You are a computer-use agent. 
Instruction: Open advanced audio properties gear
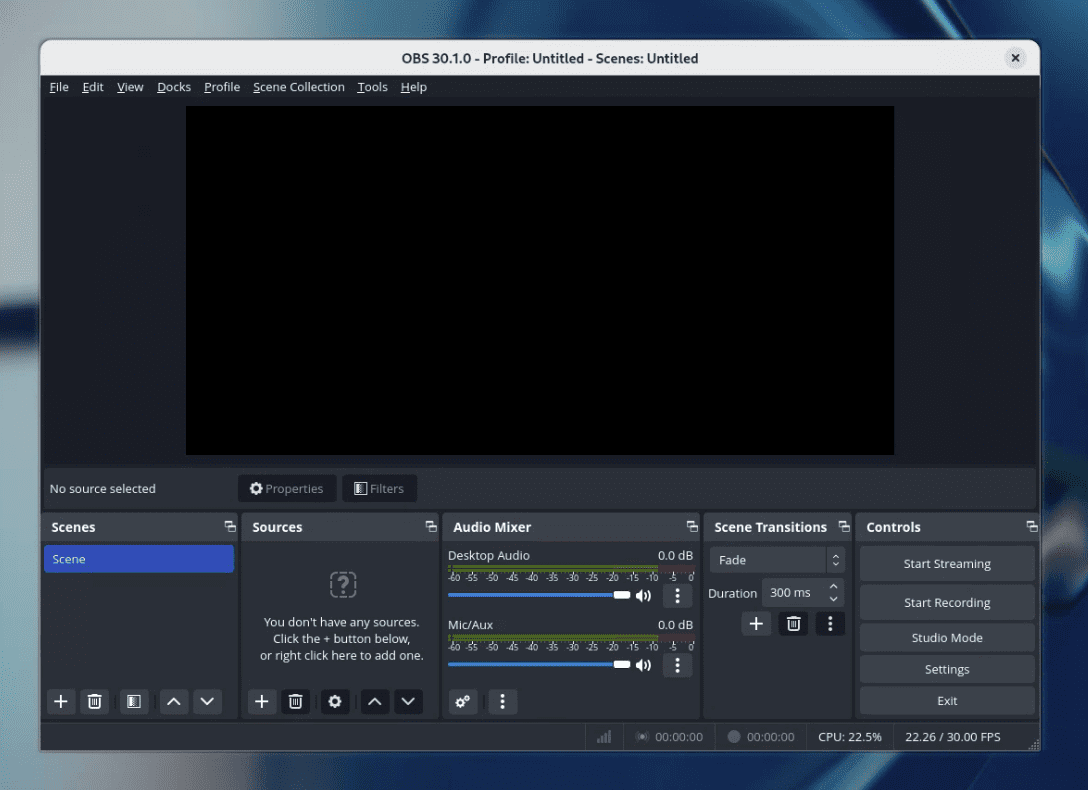click(462, 701)
